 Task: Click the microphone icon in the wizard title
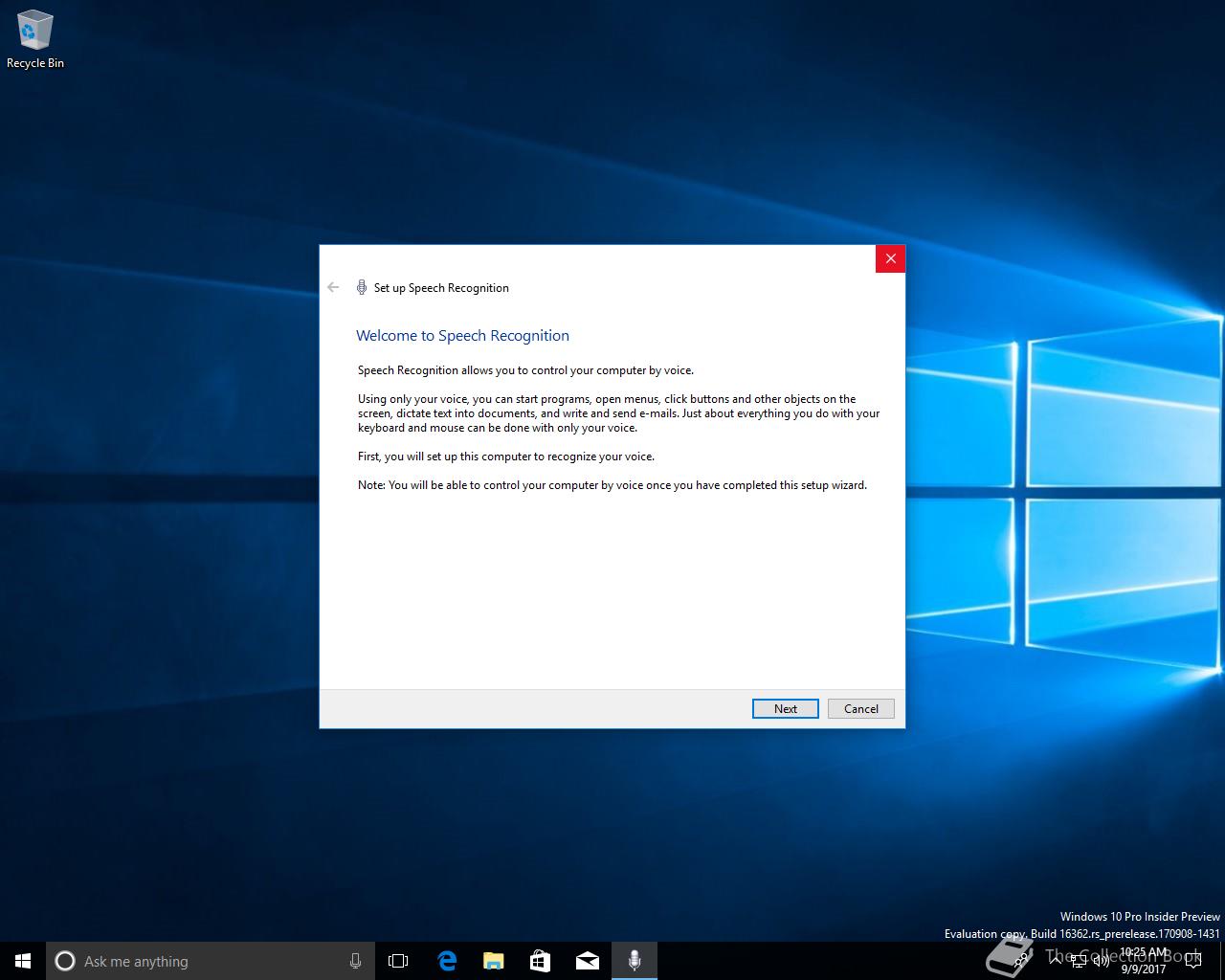pos(362,287)
